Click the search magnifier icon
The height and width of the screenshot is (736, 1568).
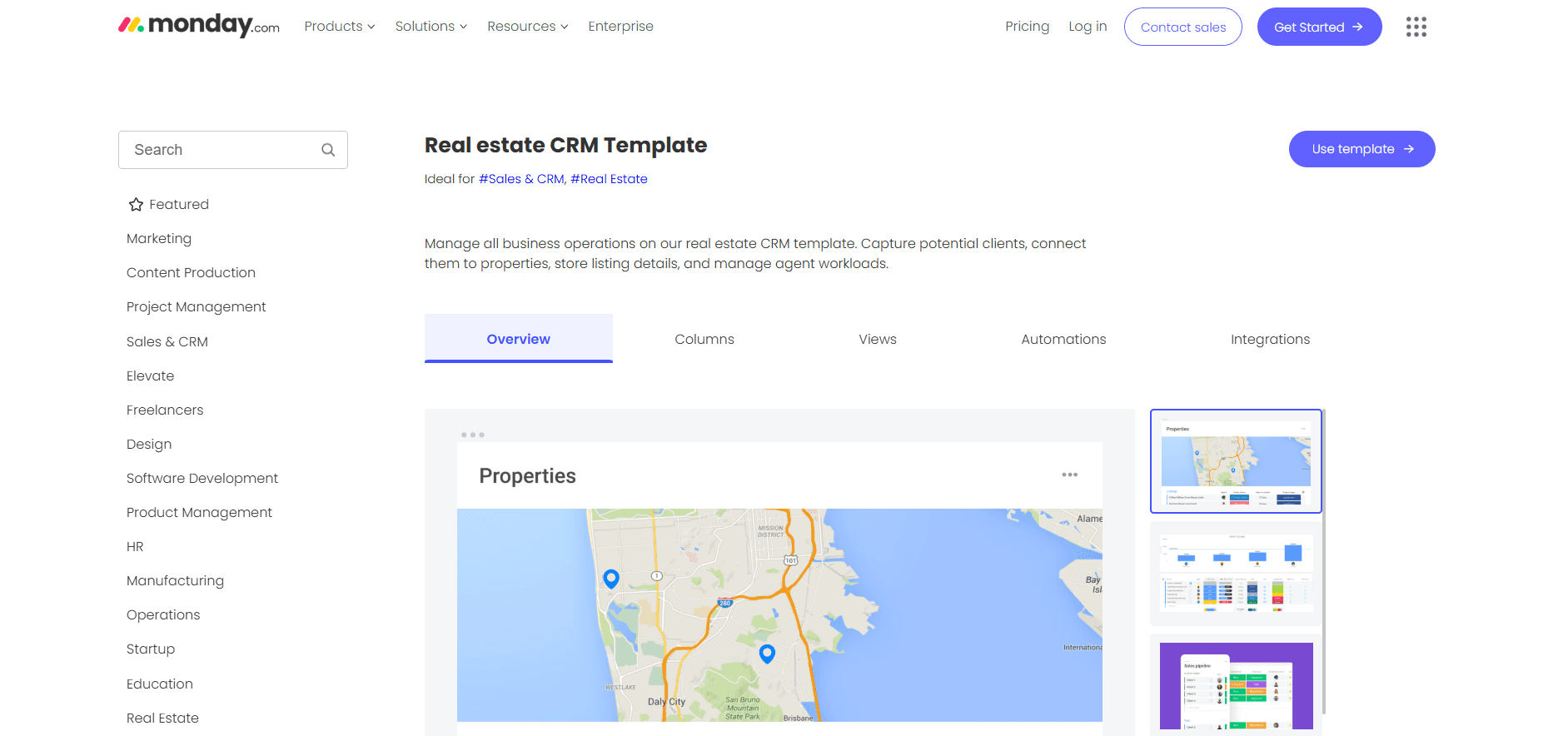click(x=328, y=150)
